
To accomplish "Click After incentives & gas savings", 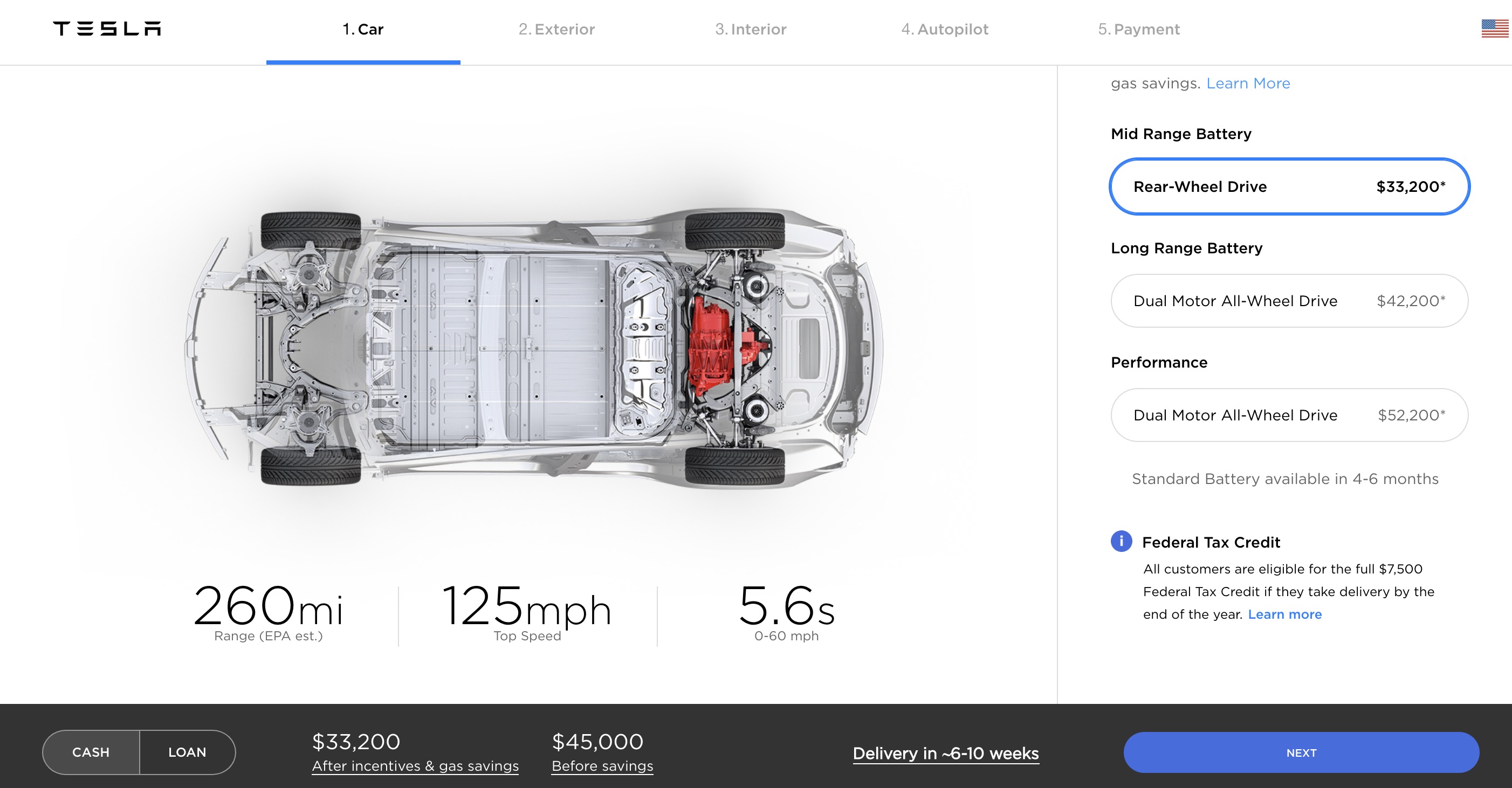I will 415,765.
